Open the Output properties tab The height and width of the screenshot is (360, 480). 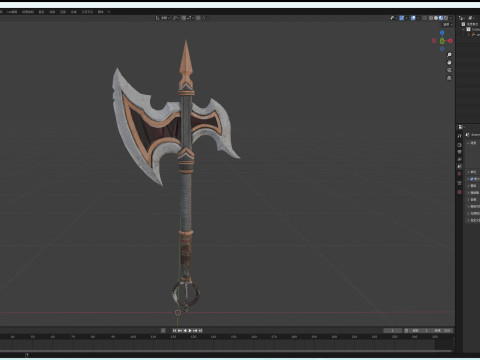point(459,152)
